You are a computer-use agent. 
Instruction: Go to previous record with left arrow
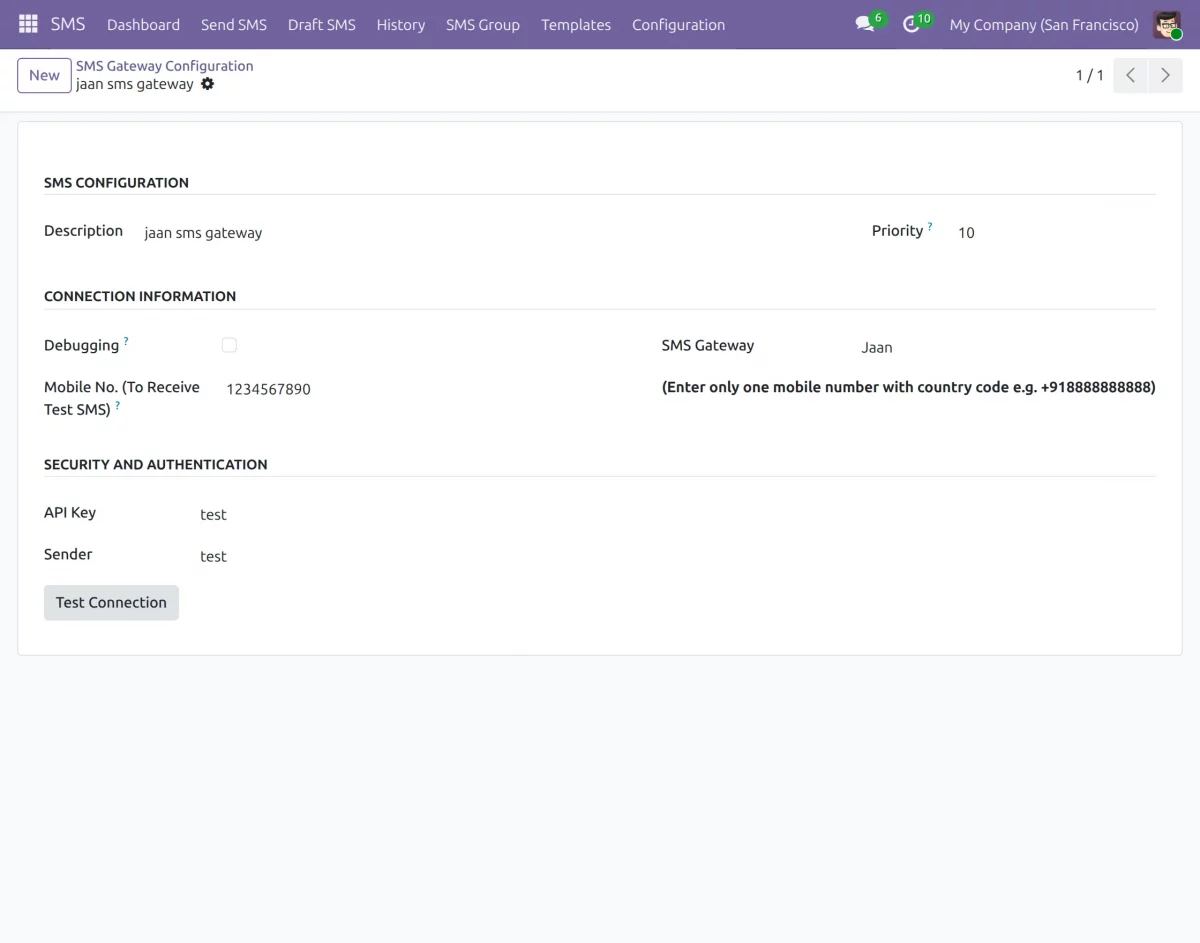[x=1130, y=74]
